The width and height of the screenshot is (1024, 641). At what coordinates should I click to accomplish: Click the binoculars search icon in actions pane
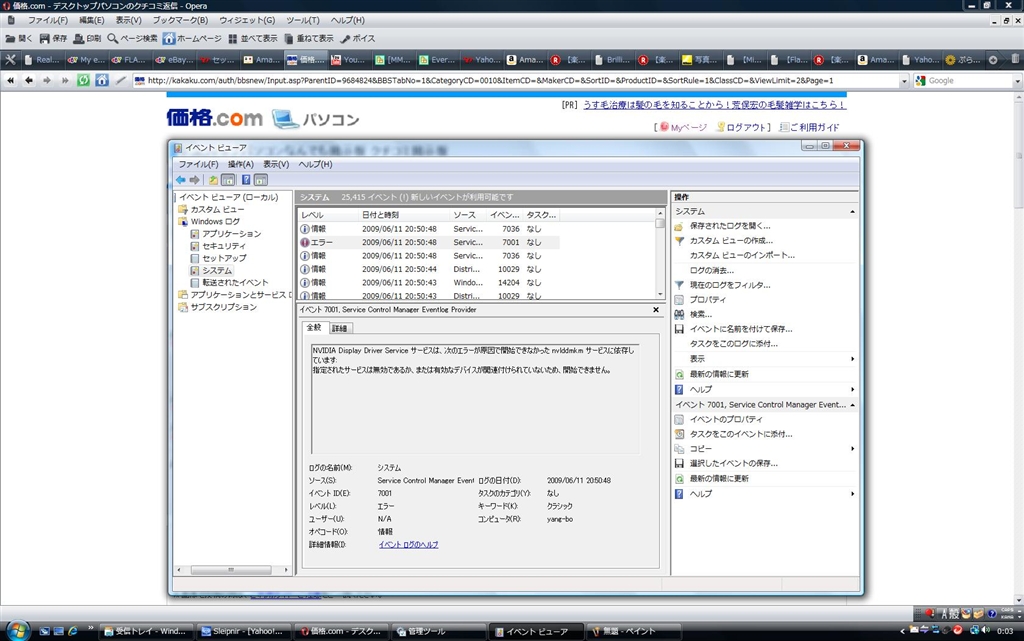click(x=679, y=314)
